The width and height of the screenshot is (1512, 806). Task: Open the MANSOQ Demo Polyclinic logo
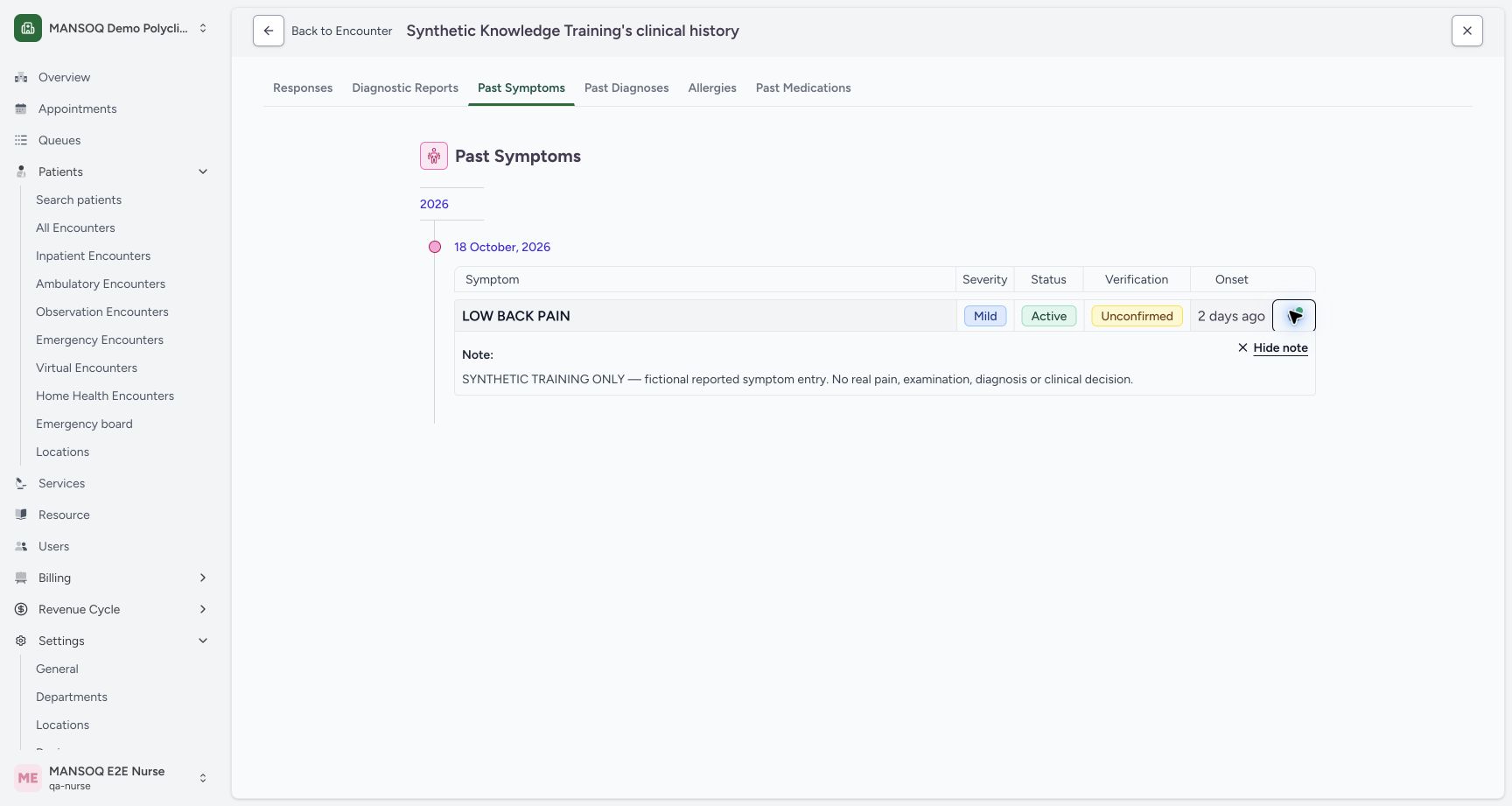[28, 28]
